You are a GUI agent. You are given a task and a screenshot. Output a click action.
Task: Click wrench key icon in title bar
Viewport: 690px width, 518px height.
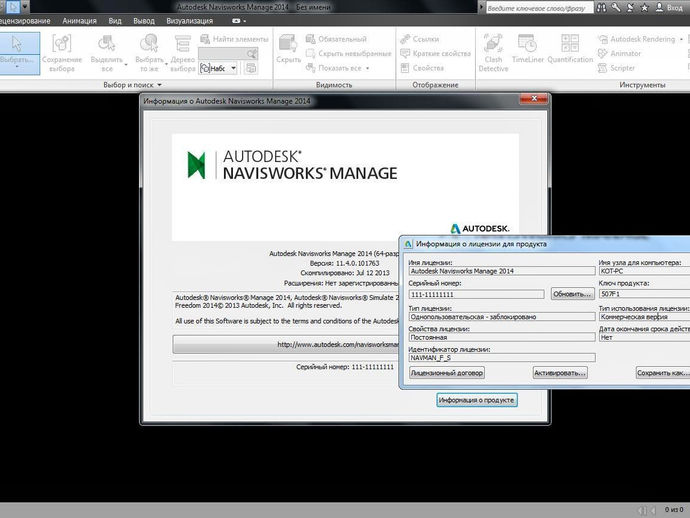pos(616,7)
